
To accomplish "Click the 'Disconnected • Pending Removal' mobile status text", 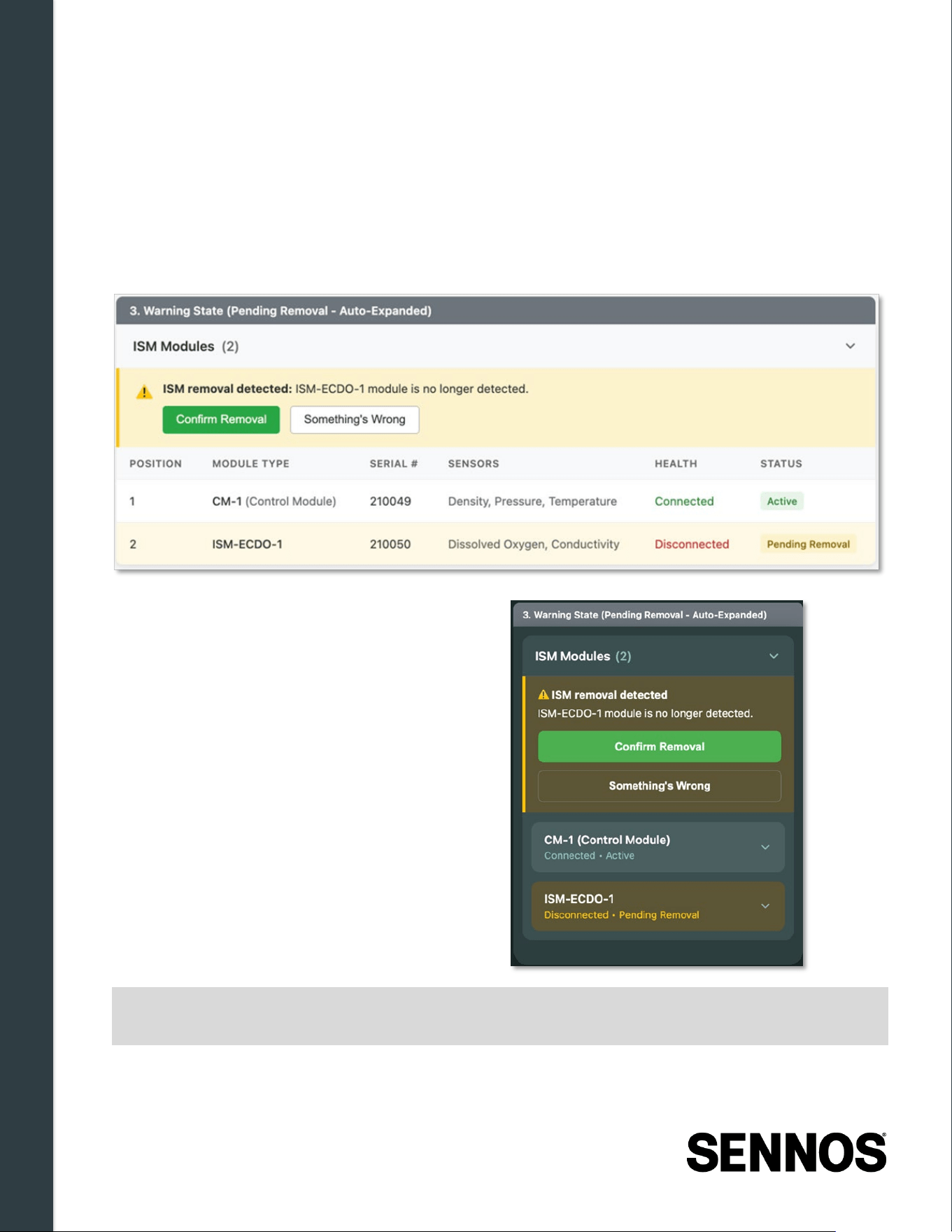I will coord(621,915).
